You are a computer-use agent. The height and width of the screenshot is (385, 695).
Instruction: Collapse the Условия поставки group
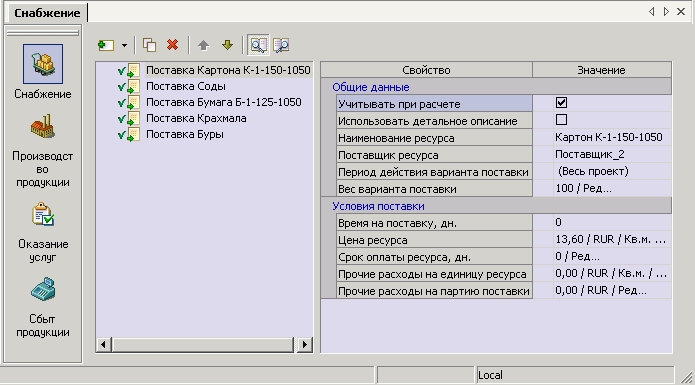[378, 206]
